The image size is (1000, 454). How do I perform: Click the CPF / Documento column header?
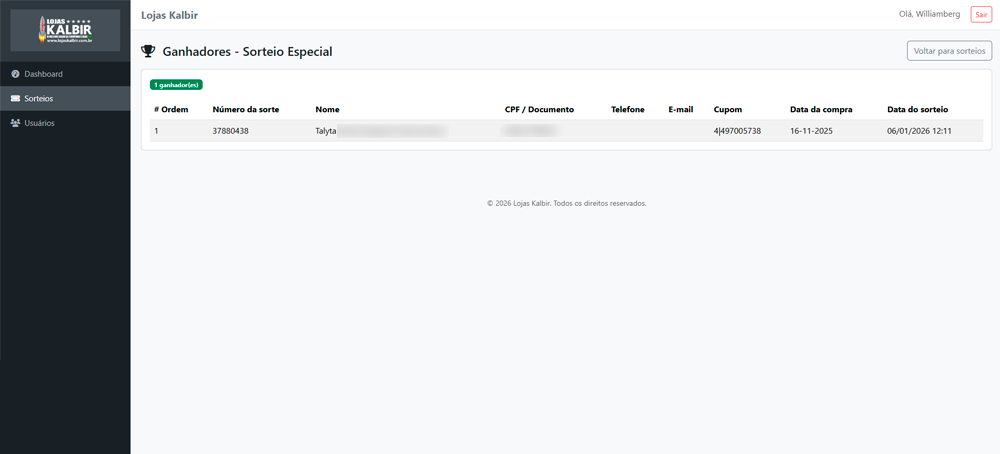tap(540, 110)
